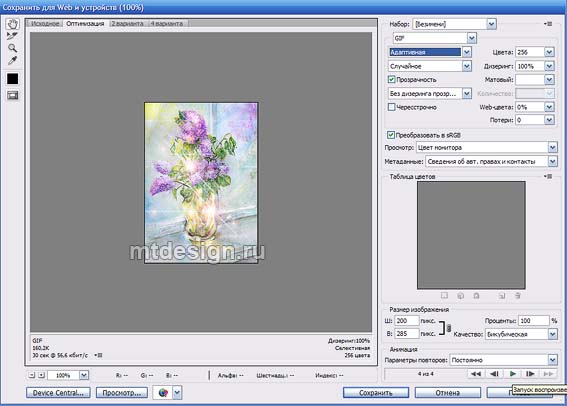Toggle Преобразовать в sRGB checkbox
This screenshot has height=406, width=567.
pos(391,135)
